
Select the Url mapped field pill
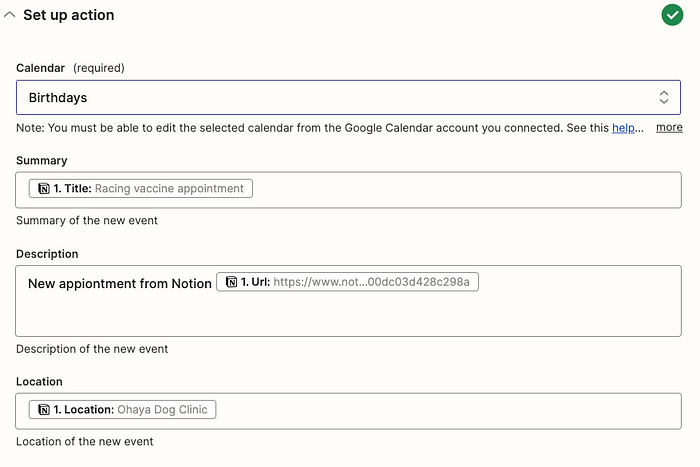347,282
